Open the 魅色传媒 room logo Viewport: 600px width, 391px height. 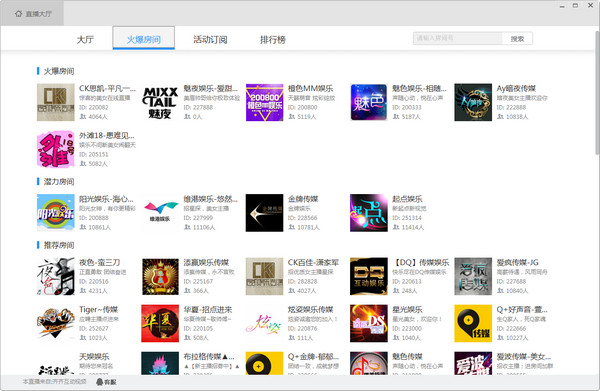[369, 363]
